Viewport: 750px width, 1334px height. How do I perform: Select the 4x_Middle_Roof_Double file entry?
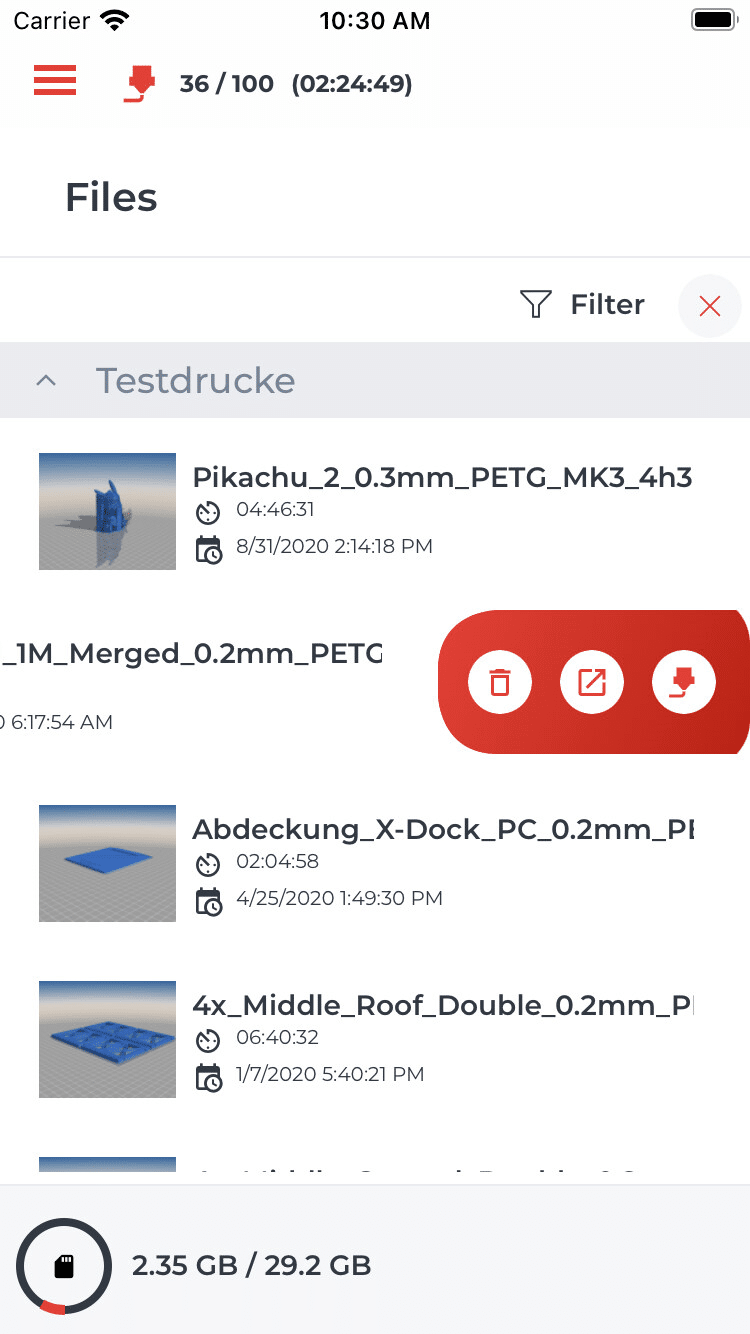442,1005
